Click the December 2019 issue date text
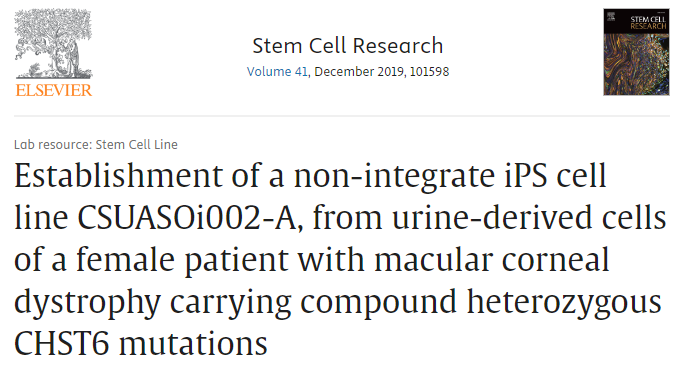 [359, 72]
